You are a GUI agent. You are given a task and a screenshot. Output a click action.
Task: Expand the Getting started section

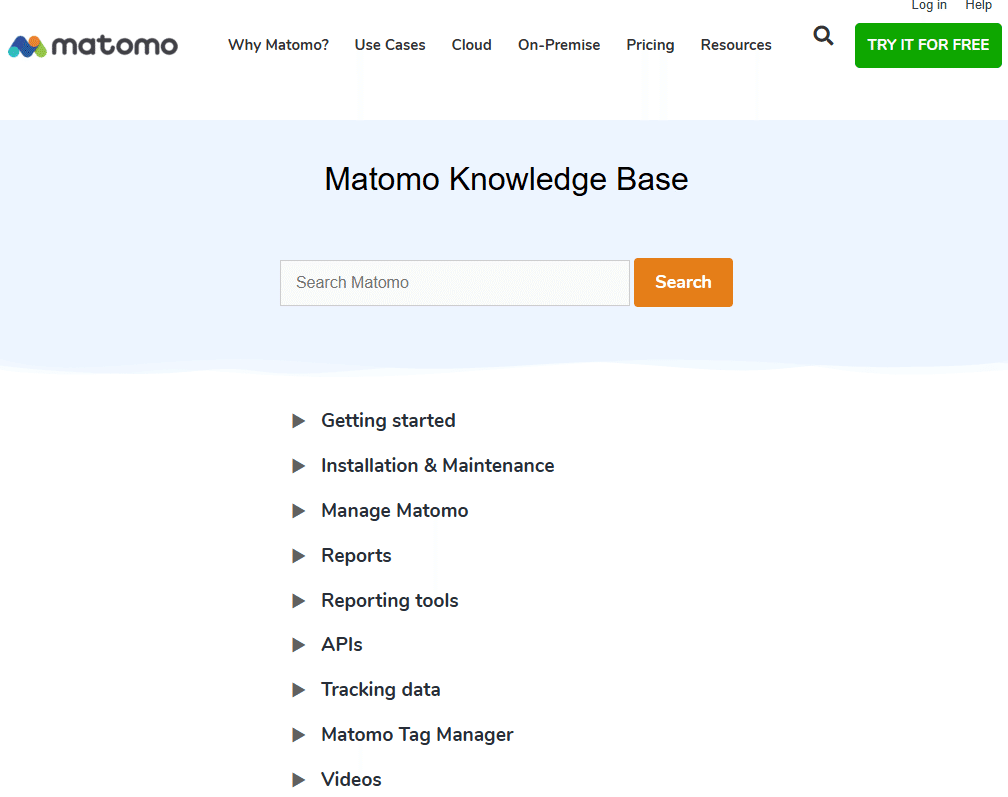tap(388, 420)
